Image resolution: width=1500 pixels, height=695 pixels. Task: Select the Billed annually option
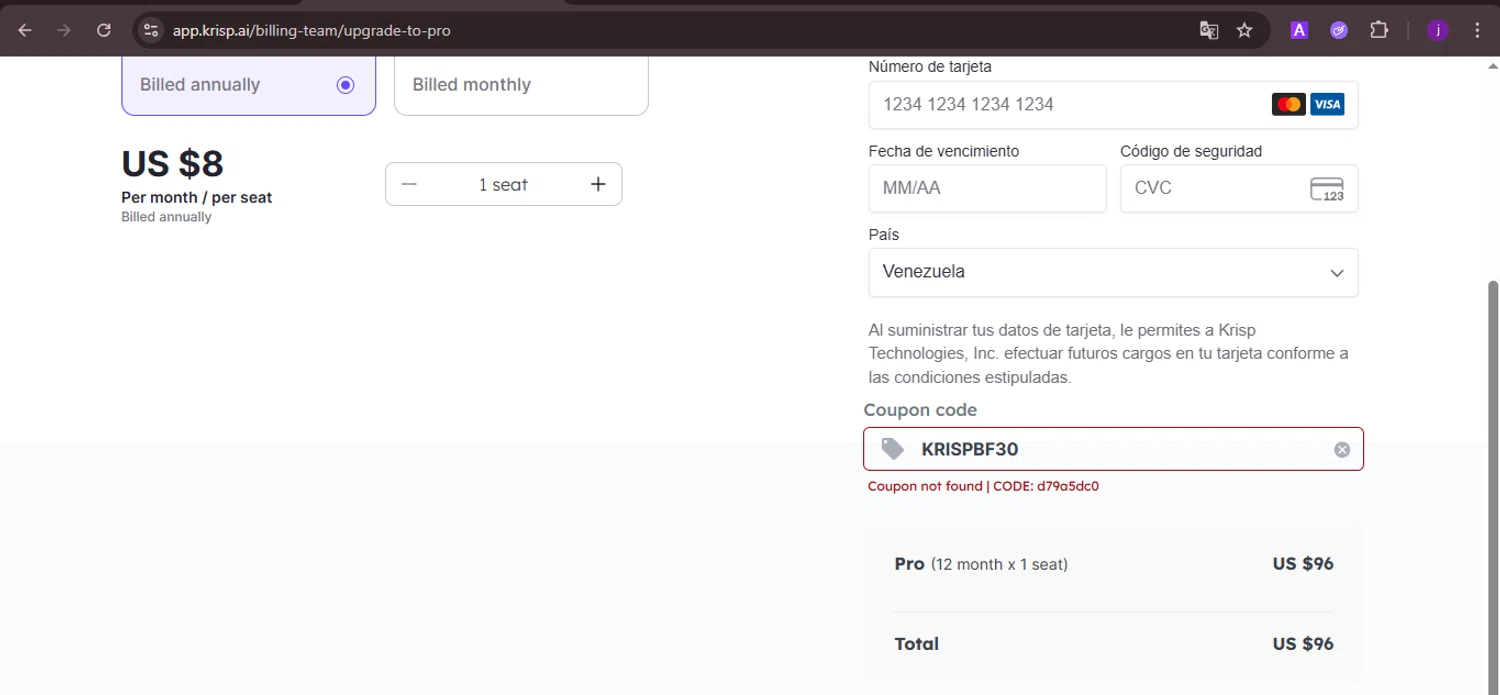[x=249, y=85]
